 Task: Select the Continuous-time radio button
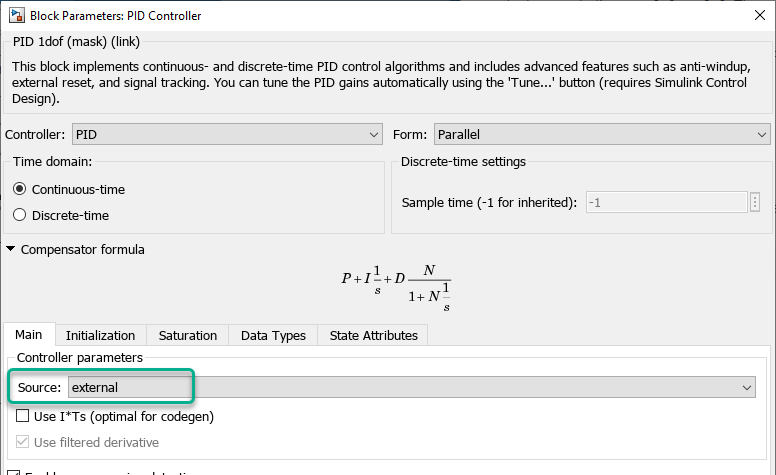[20, 189]
